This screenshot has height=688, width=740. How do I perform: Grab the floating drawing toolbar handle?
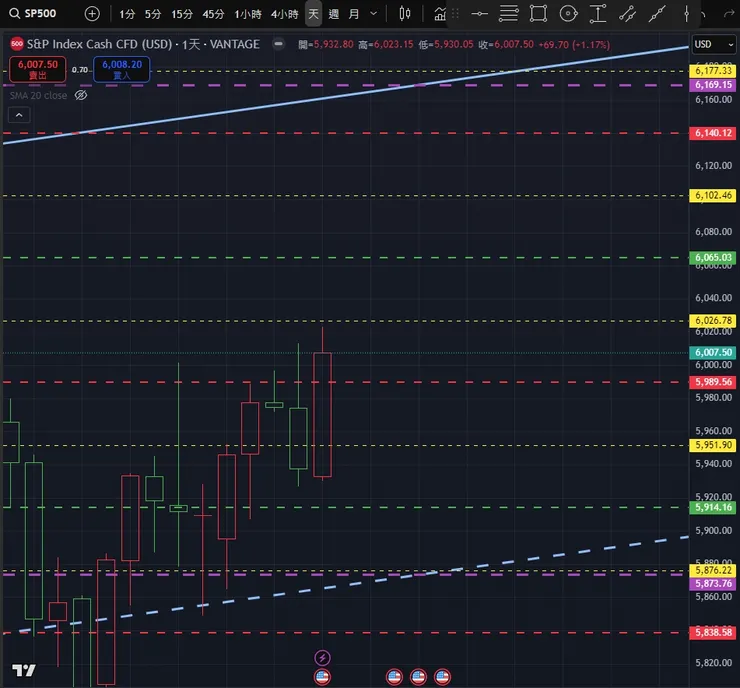click(455, 14)
